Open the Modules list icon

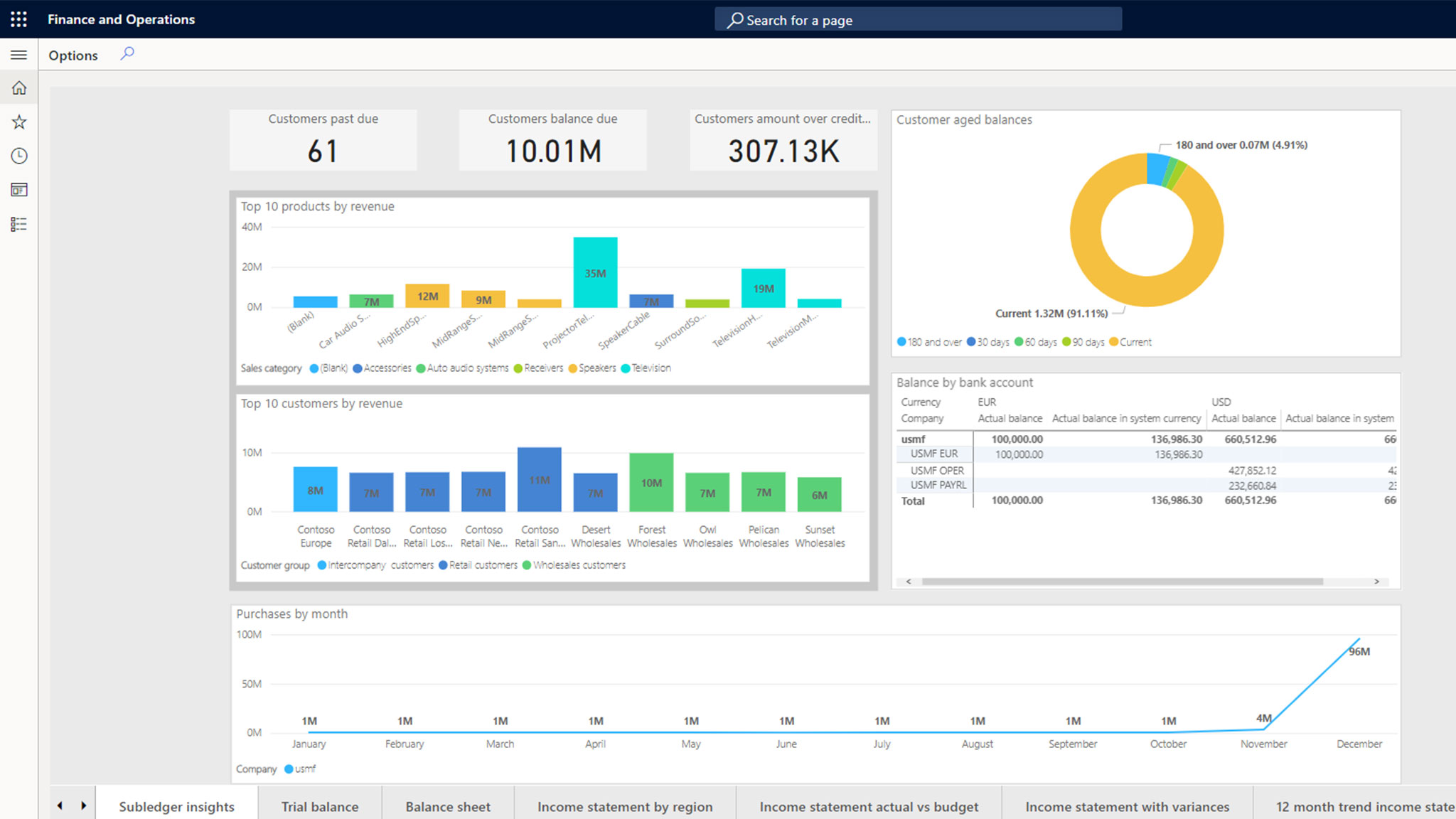click(19, 225)
